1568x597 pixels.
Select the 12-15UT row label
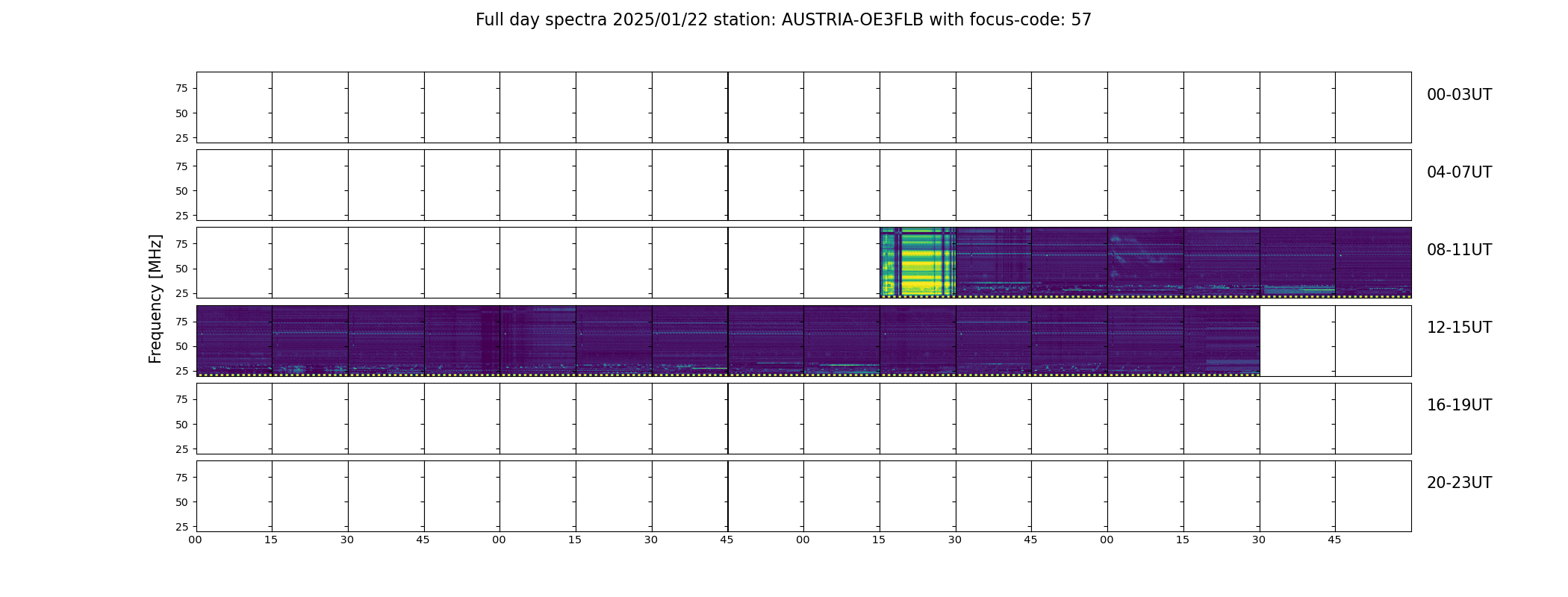click(x=1459, y=328)
